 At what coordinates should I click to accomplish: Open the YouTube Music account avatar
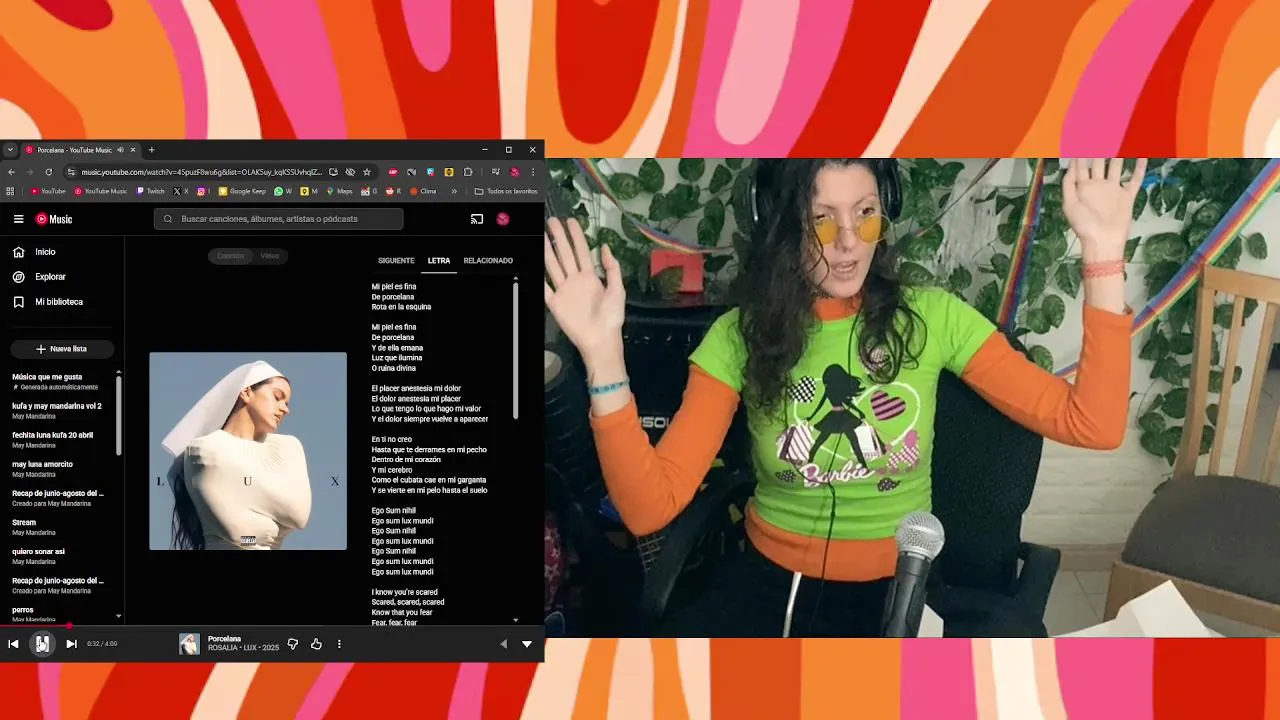point(503,219)
